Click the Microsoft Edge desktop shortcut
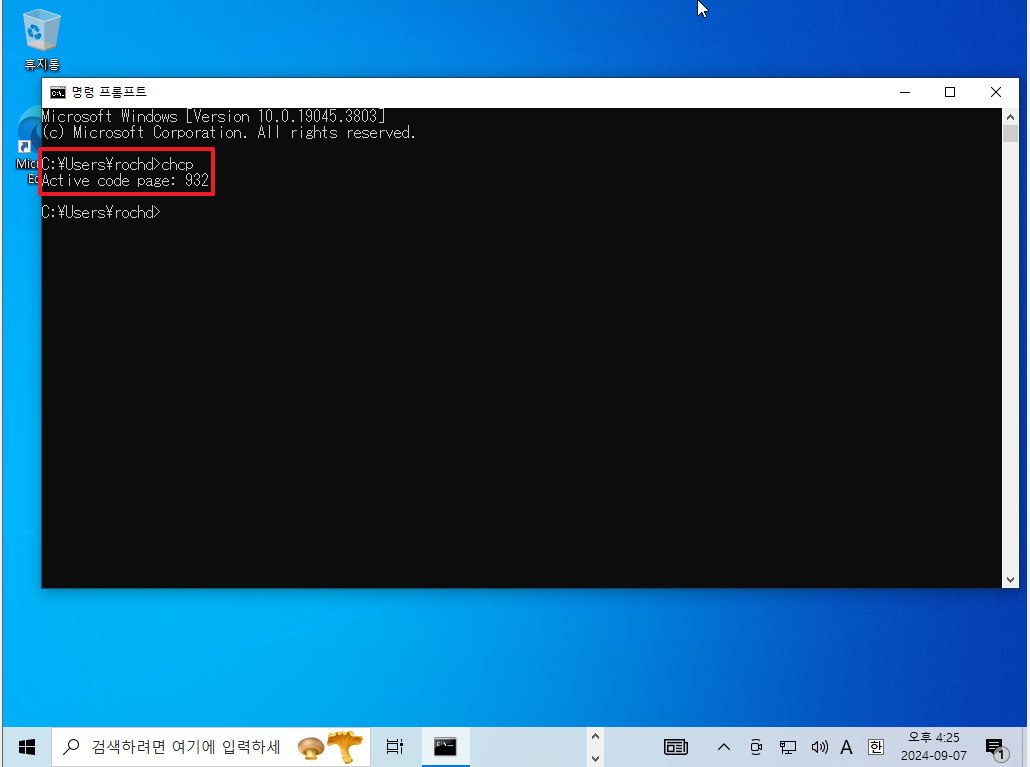This screenshot has width=1030, height=767. point(26,146)
